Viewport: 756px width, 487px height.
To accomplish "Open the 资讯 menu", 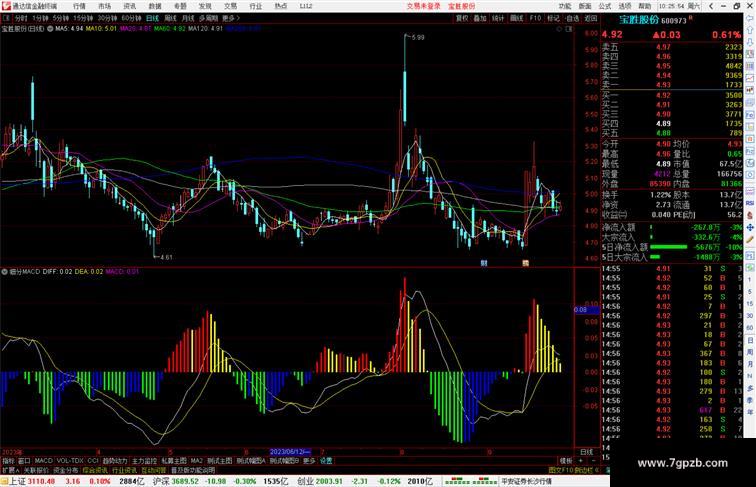I will point(130,6).
